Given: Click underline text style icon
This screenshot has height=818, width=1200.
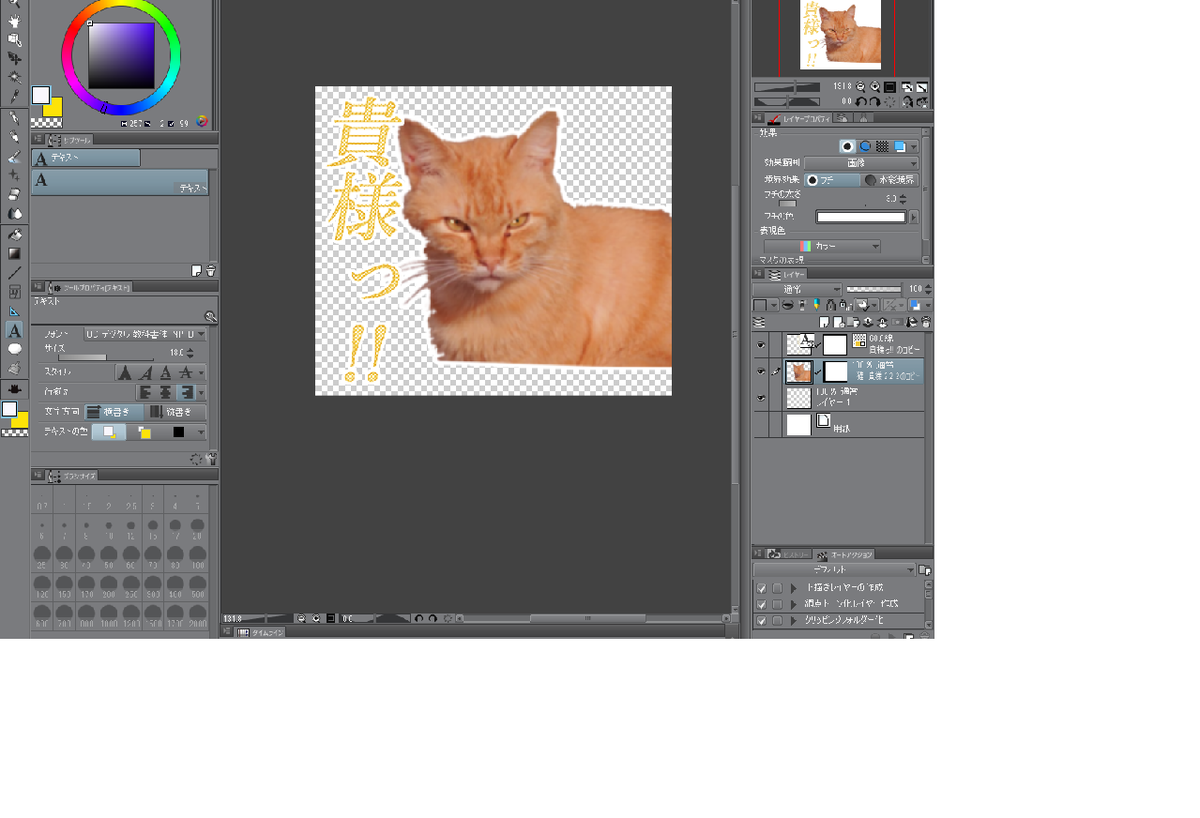Looking at the screenshot, I should coord(166,372).
